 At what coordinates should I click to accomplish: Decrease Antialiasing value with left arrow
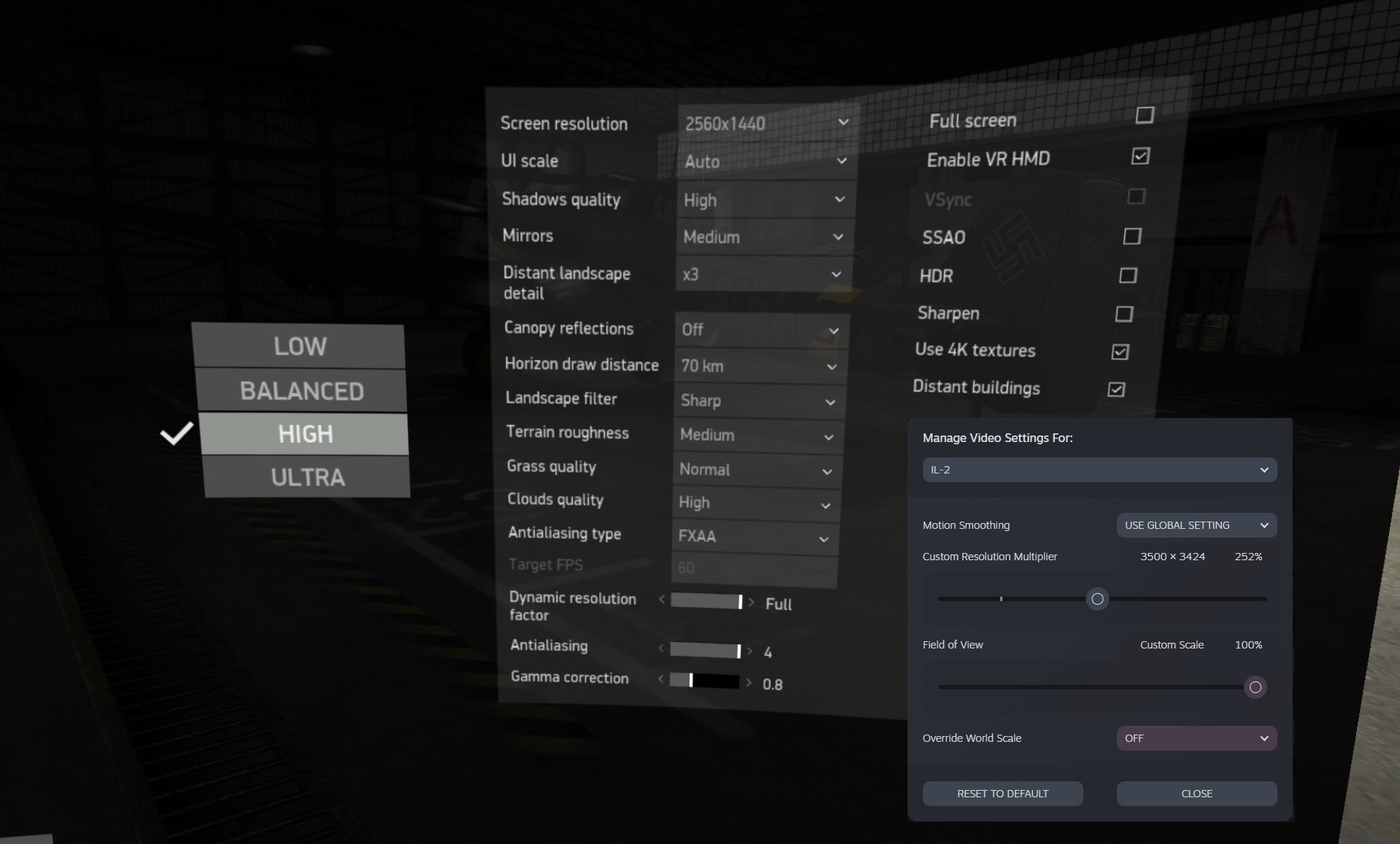(661, 648)
